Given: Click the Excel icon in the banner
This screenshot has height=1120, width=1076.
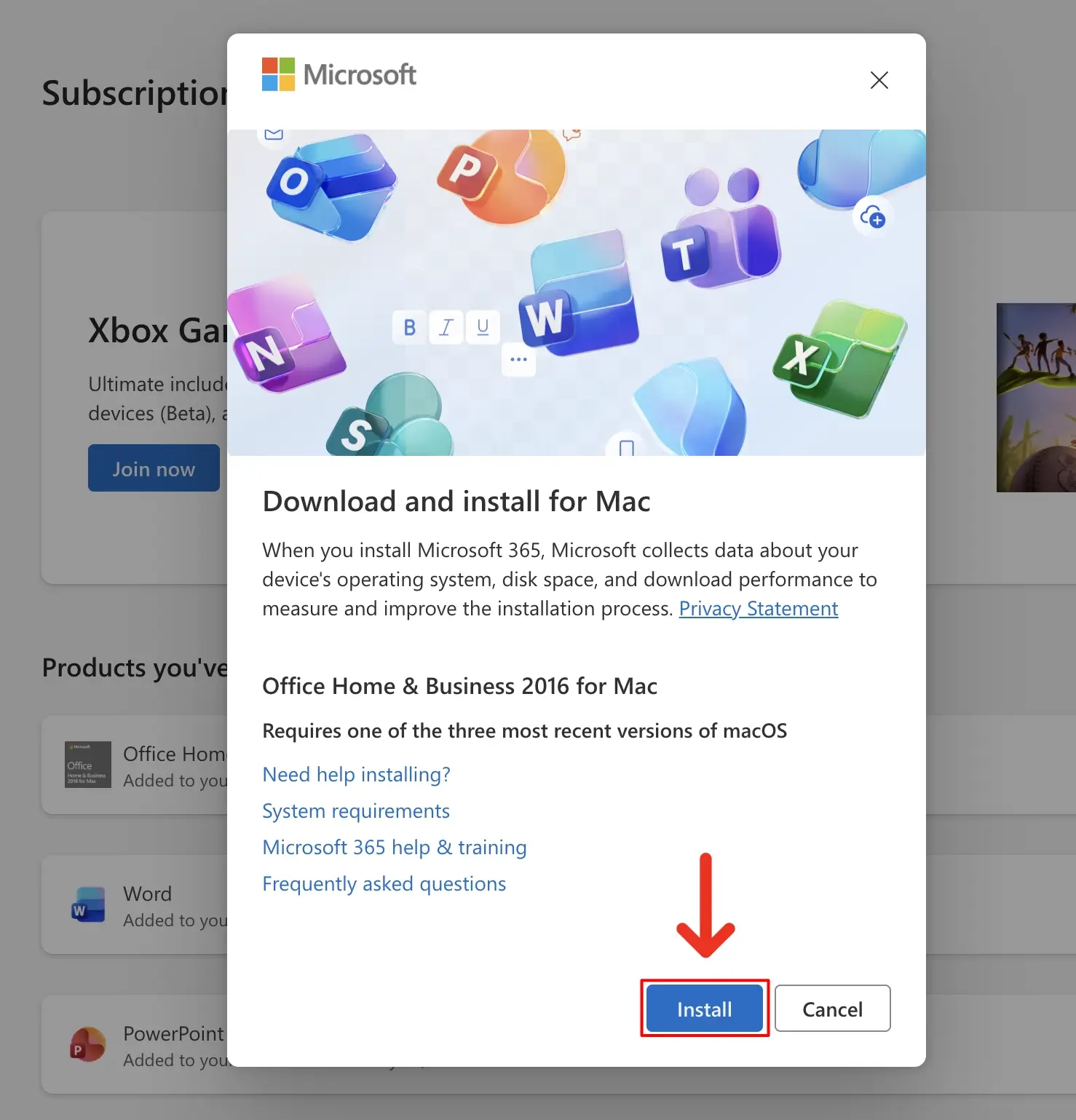Looking at the screenshot, I should (841, 358).
